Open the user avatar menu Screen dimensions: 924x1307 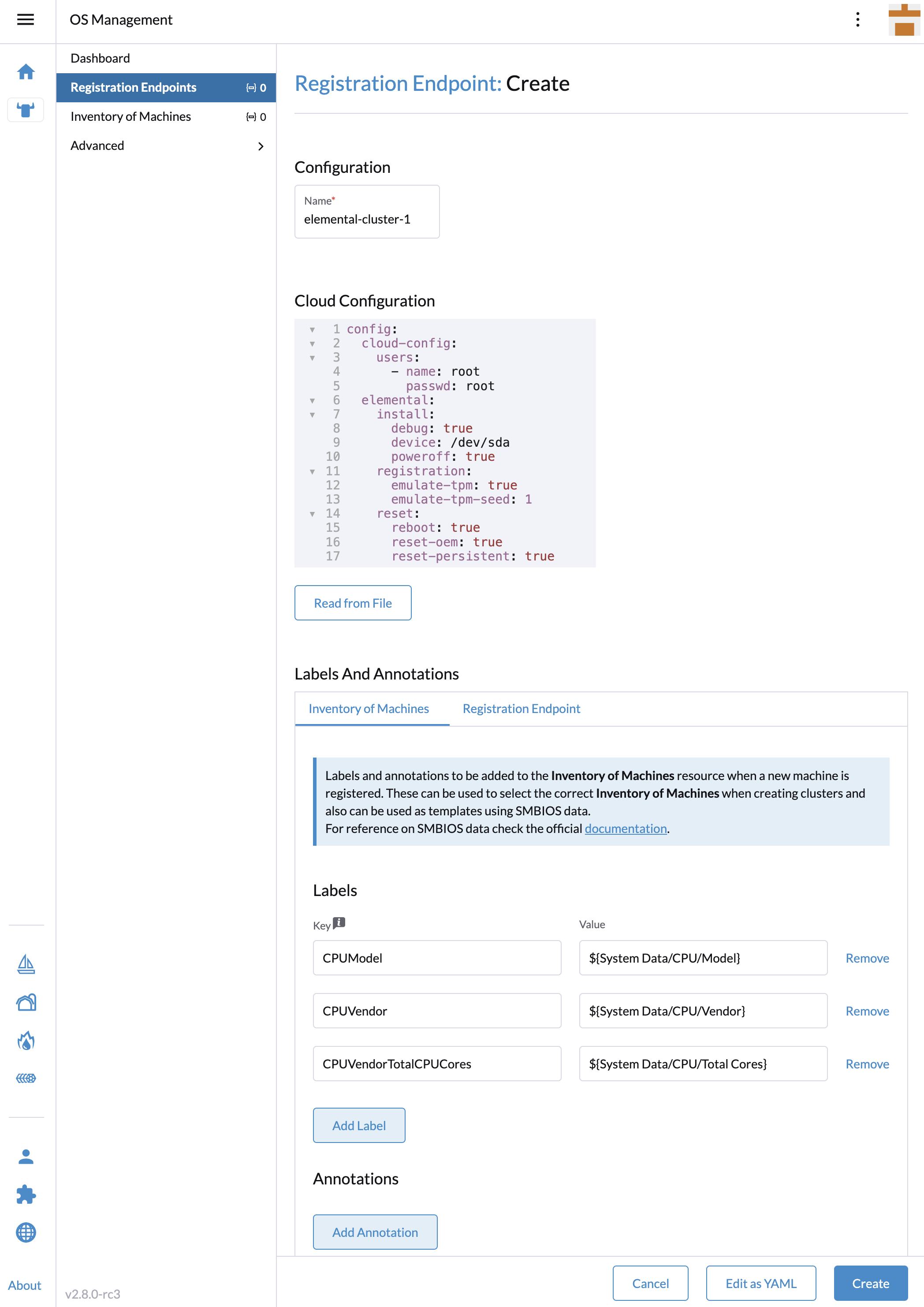coord(904,20)
